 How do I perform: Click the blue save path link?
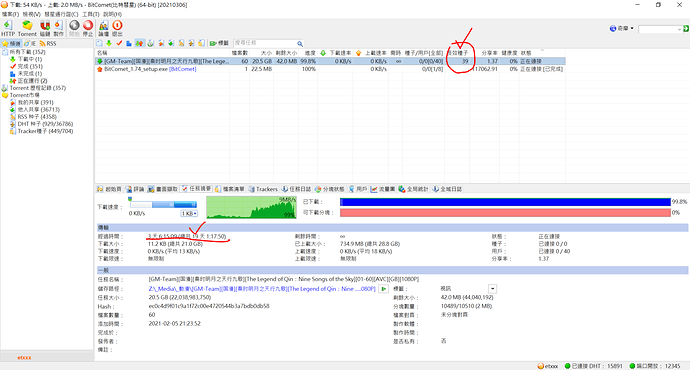click(262, 289)
